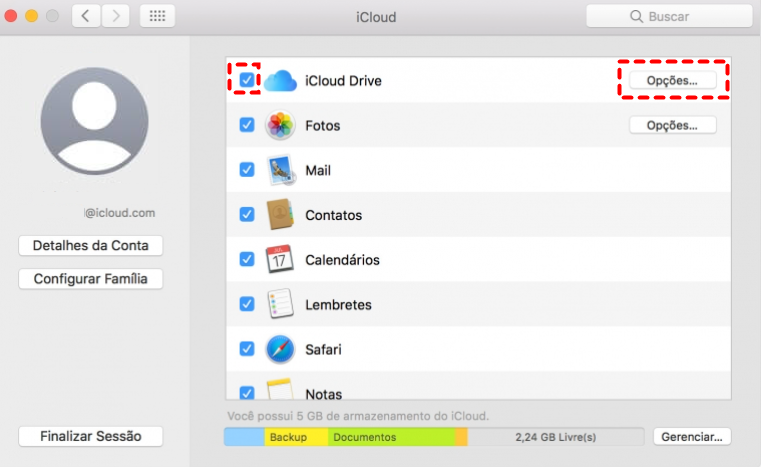Click the green Documentos storage segment
The height and width of the screenshot is (467, 764).
point(392,437)
